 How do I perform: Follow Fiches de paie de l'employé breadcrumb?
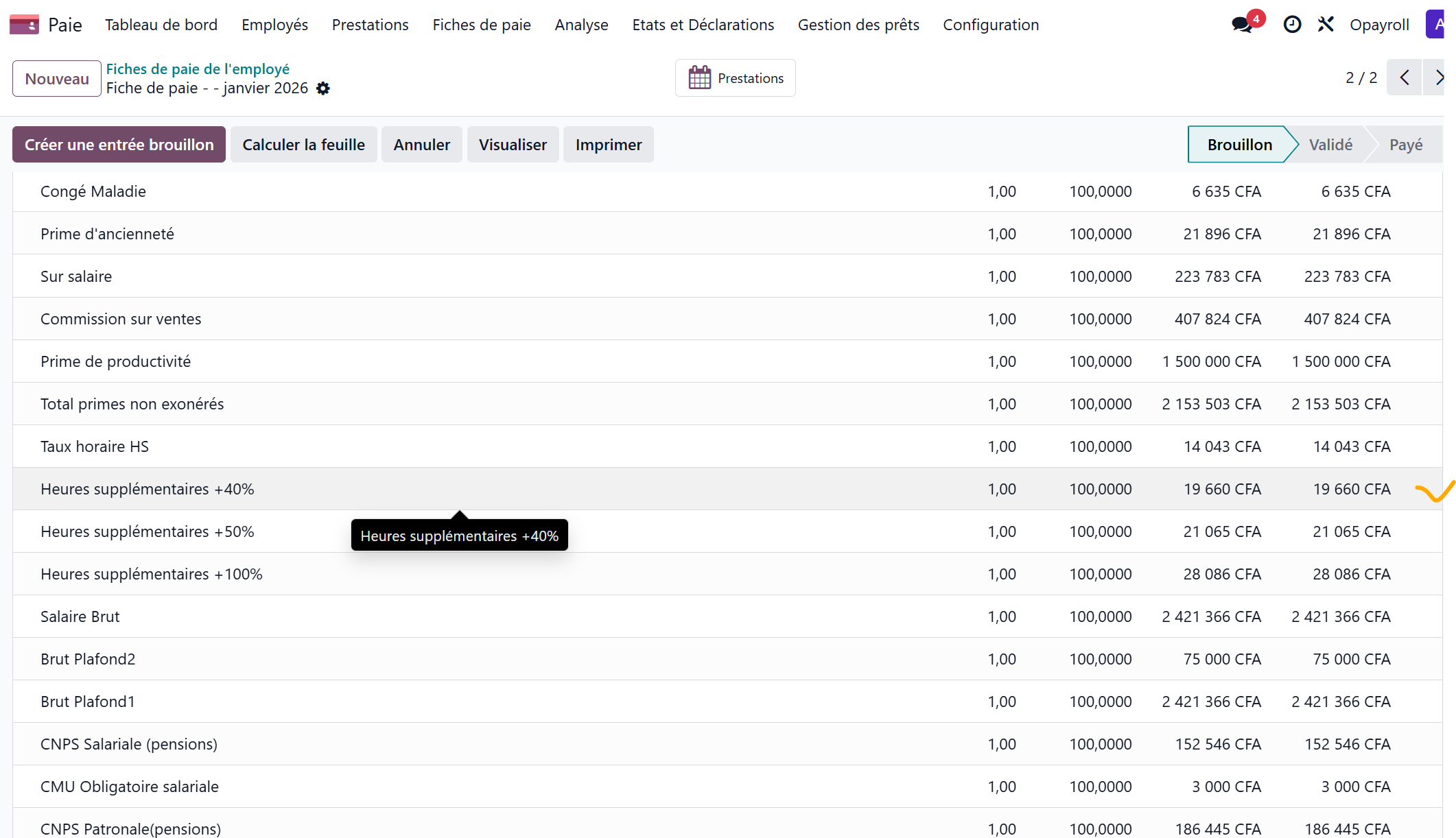coord(198,69)
